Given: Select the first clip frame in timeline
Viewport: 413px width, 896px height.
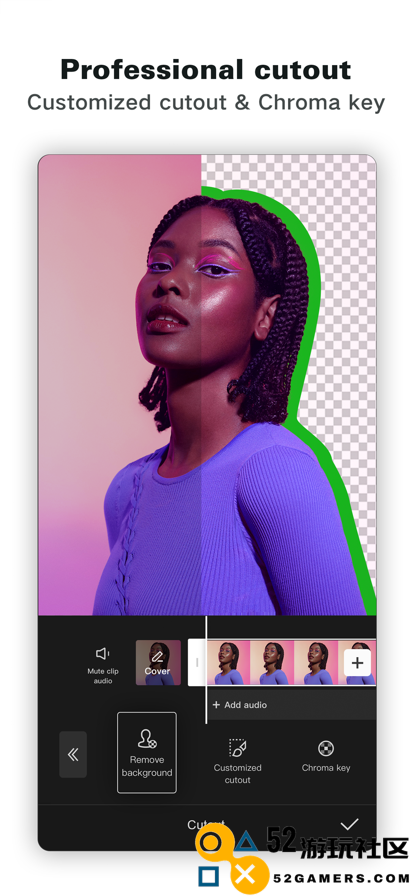Looking at the screenshot, I should click(228, 663).
